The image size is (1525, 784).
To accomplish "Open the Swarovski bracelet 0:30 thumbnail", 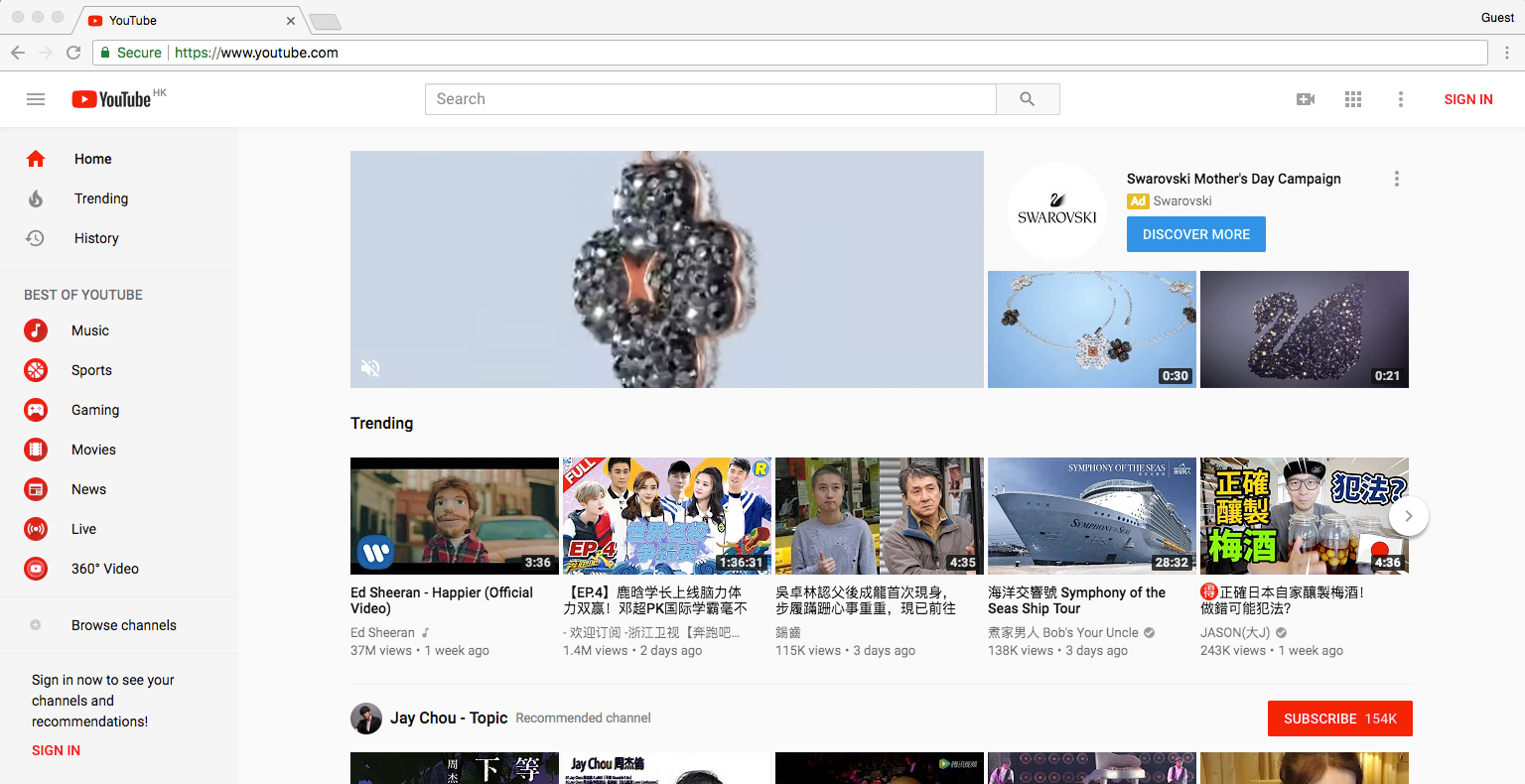I will pyautogui.click(x=1092, y=329).
